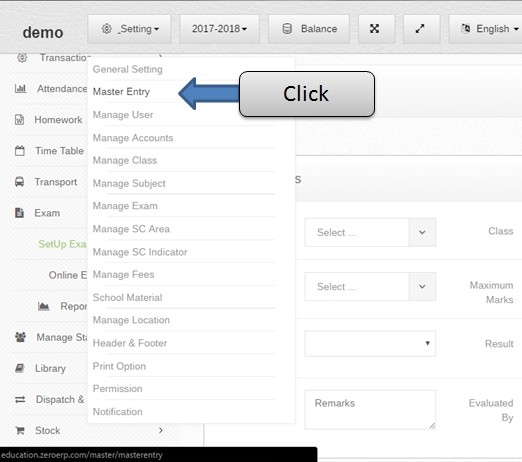Expand the Stock sidebar chevron

pyautogui.click(x=161, y=430)
